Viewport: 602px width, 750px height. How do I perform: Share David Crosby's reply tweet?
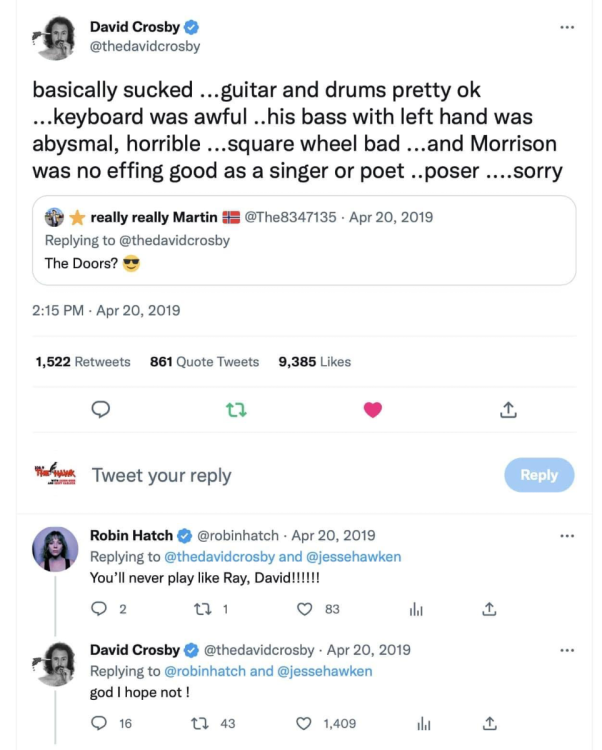tap(489, 723)
